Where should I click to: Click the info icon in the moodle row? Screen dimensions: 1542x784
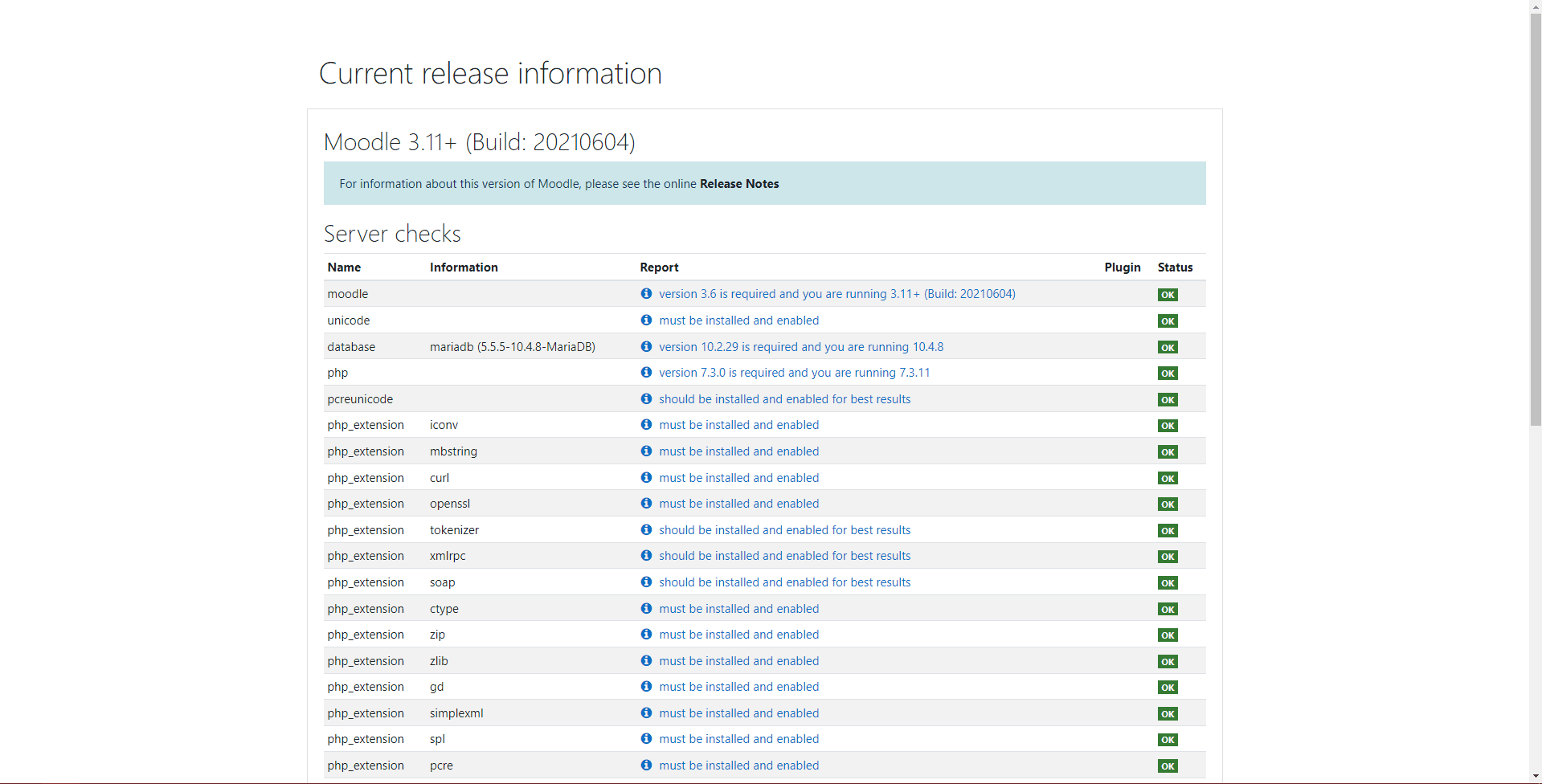click(x=646, y=294)
